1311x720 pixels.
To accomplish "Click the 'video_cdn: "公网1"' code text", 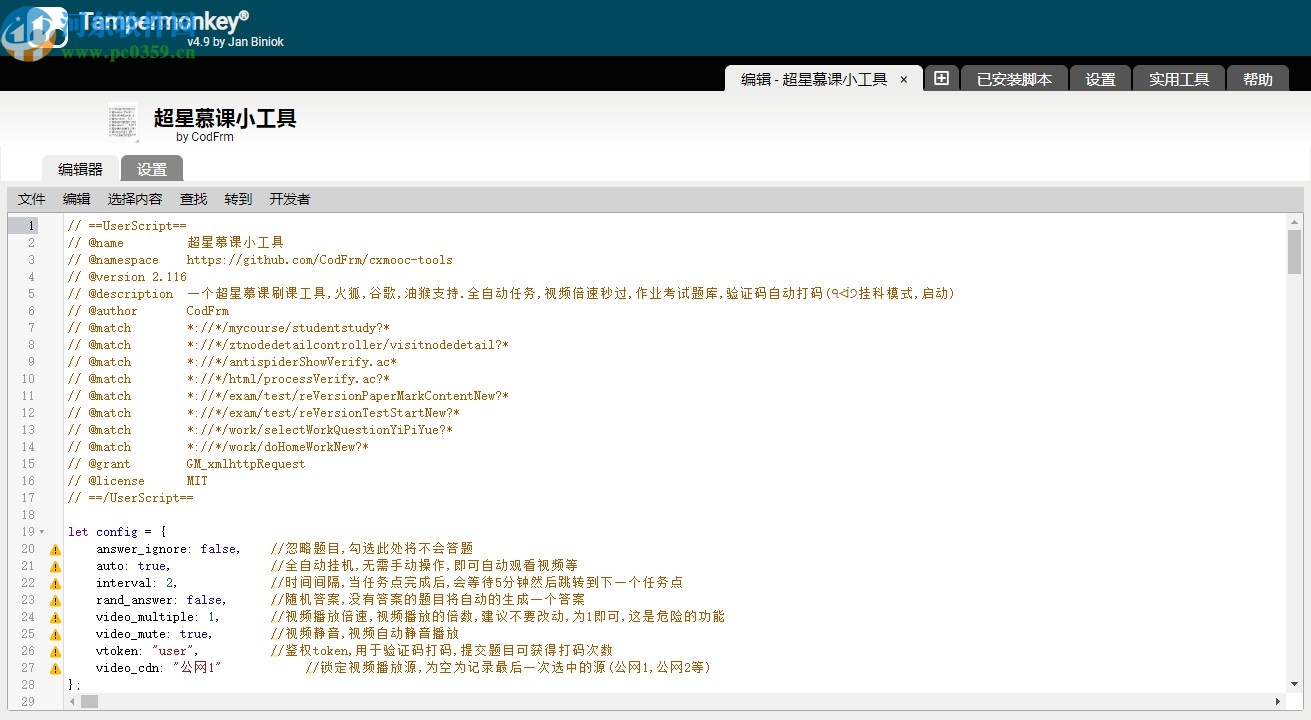I will (158, 668).
